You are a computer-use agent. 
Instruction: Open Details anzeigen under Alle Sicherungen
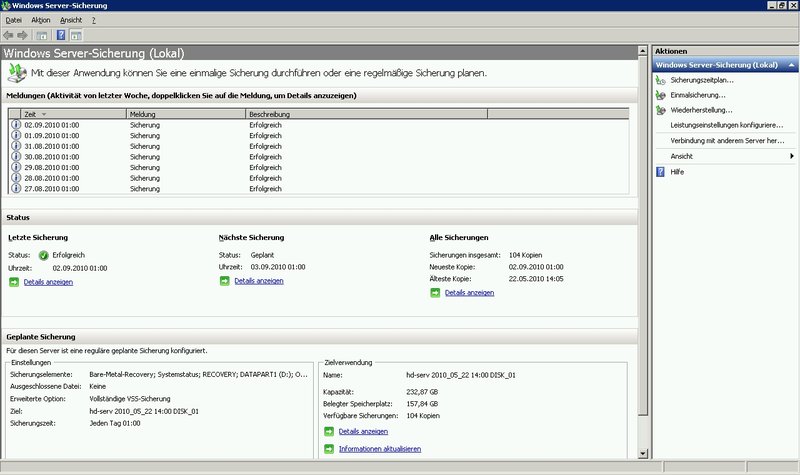[469, 293]
